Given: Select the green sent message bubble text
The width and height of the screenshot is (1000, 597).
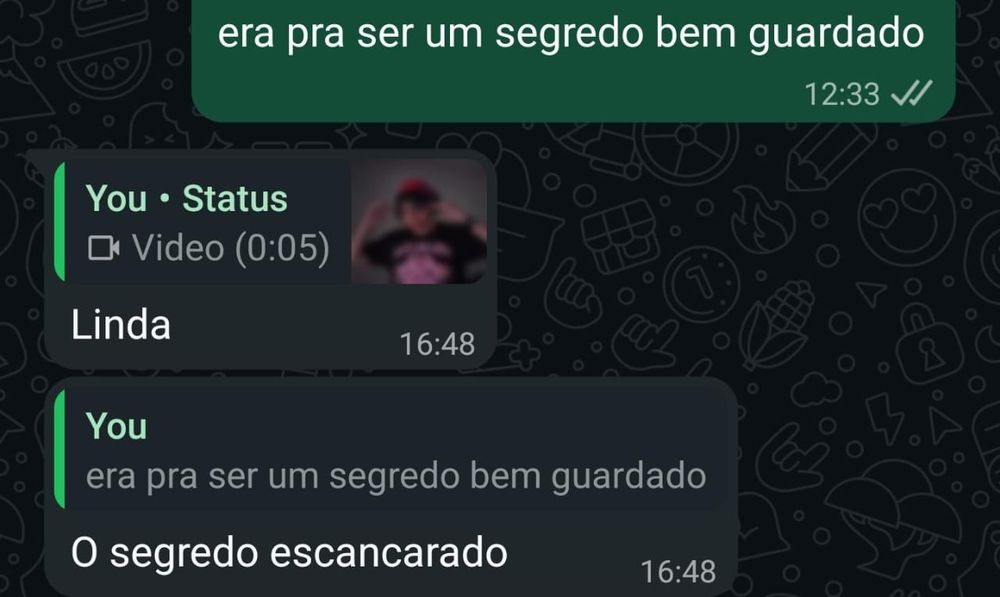Looking at the screenshot, I should pyautogui.click(x=571, y=33).
